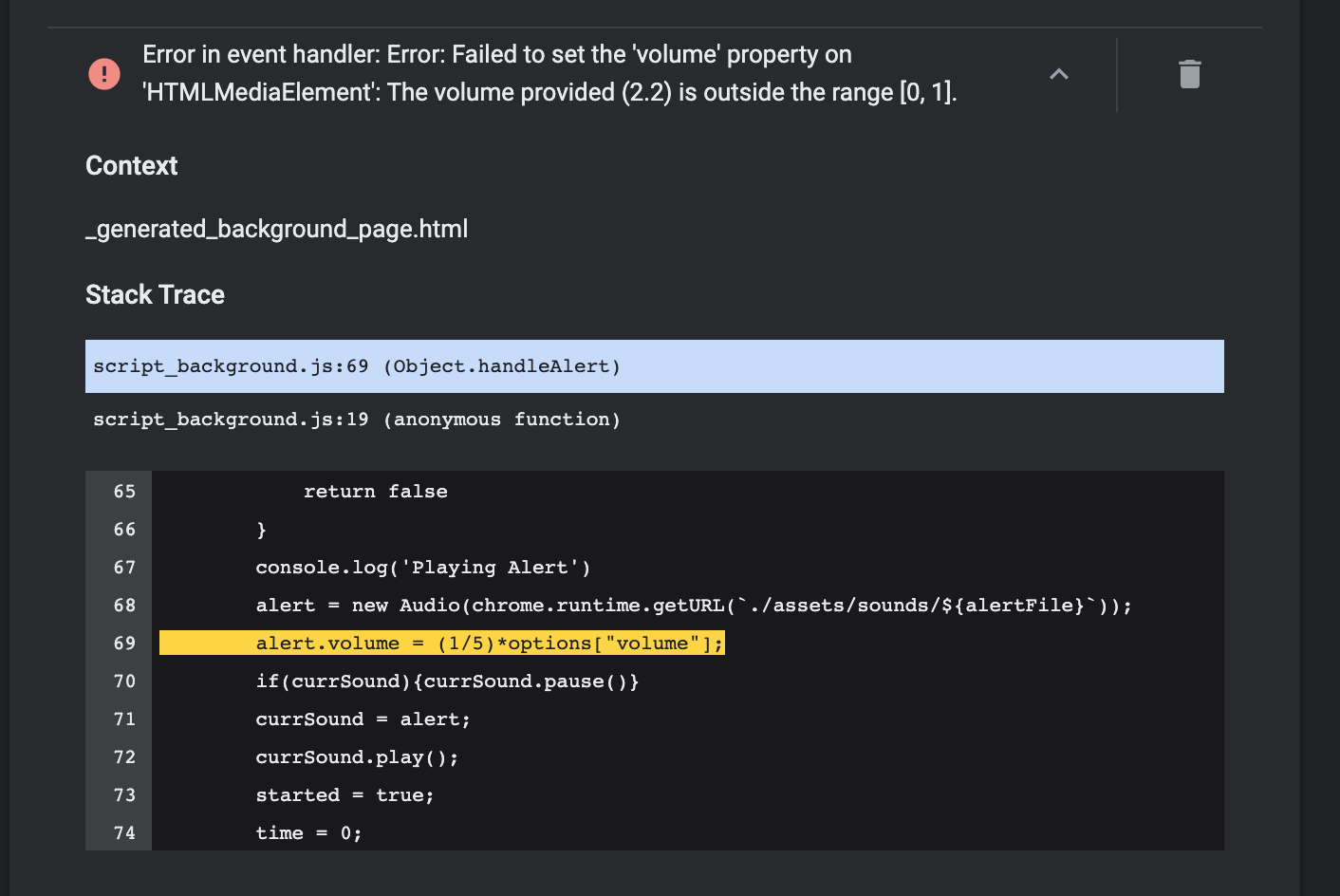The width and height of the screenshot is (1340, 896).
Task: Click the console.log 'Playing Alert' line
Action: tap(423, 568)
